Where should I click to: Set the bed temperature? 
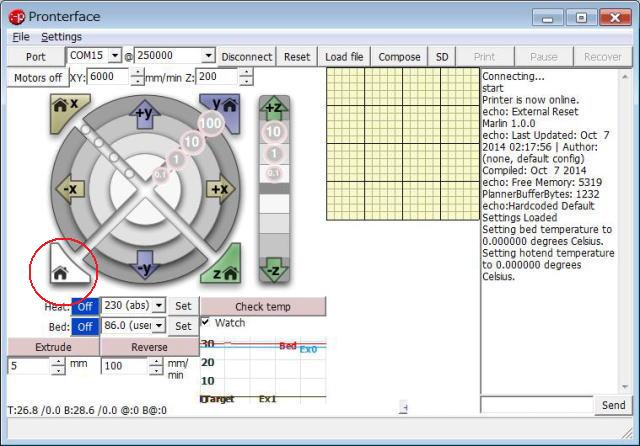[183, 326]
